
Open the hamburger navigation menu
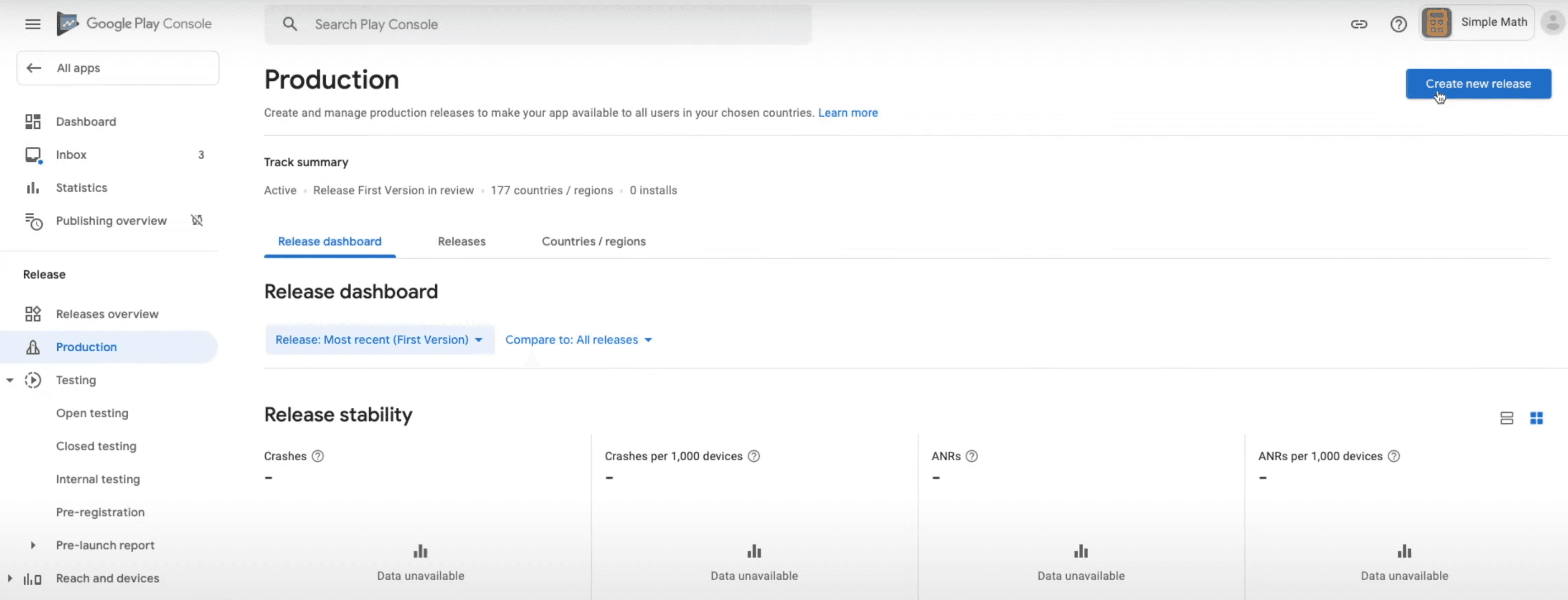[x=33, y=24]
